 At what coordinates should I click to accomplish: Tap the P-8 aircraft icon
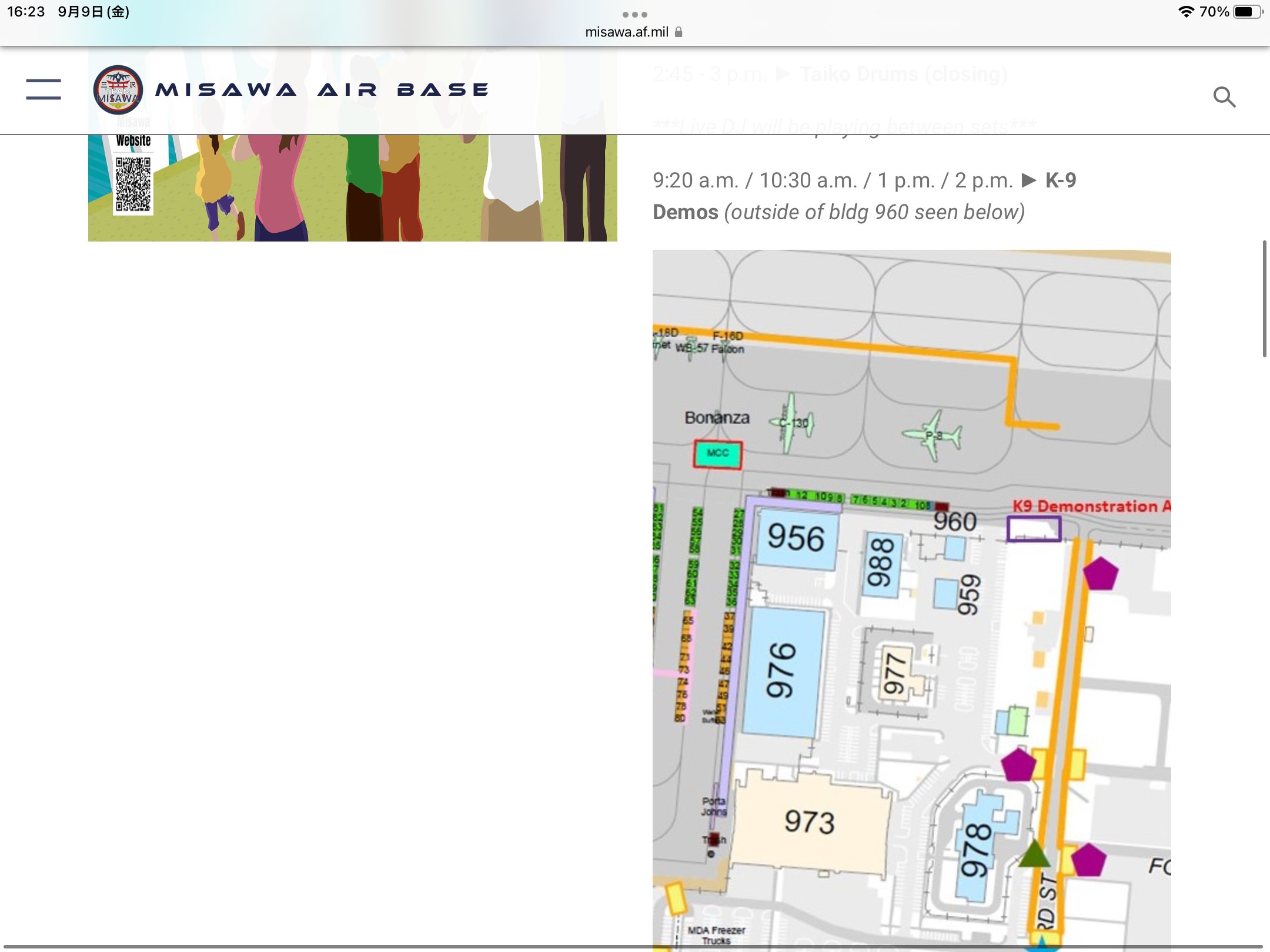[x=933, y=435]
